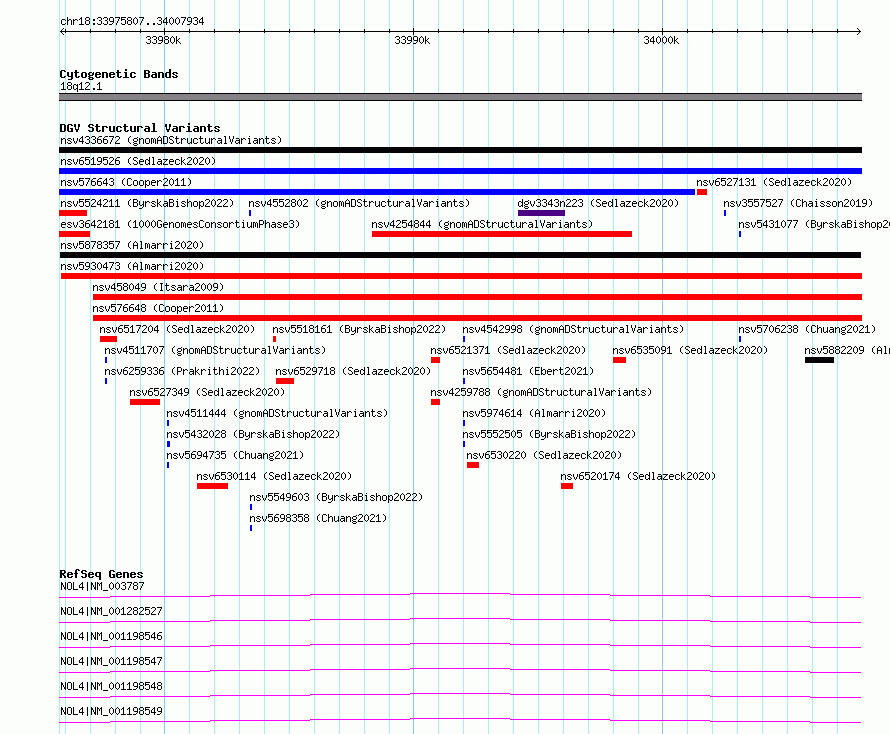Click nsv6529718 (Sedlazeck2020) label
This screenshot has width=890, height=734.
(x=353, y=371)
